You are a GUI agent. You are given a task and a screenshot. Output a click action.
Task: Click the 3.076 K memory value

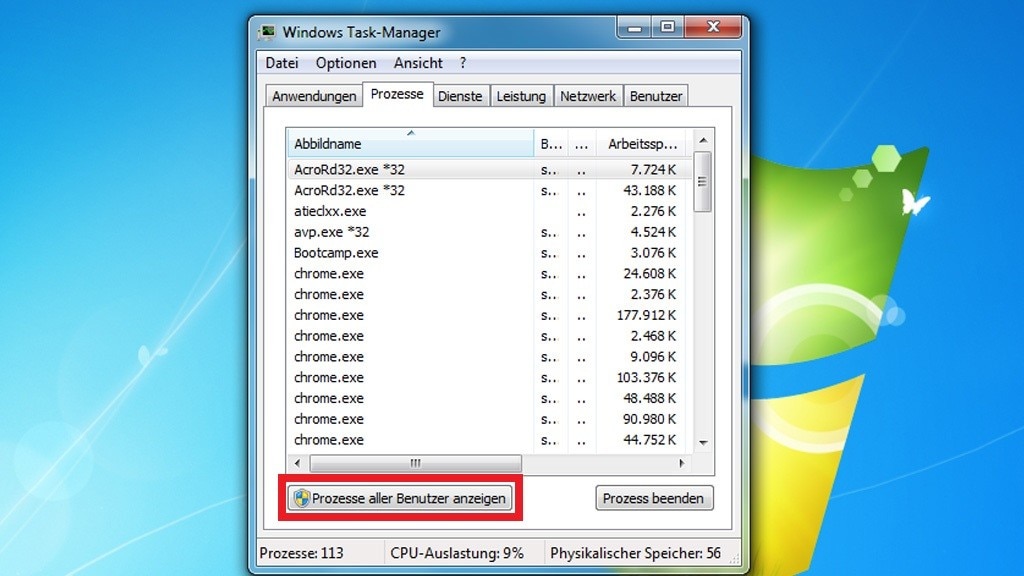[653, 253]
